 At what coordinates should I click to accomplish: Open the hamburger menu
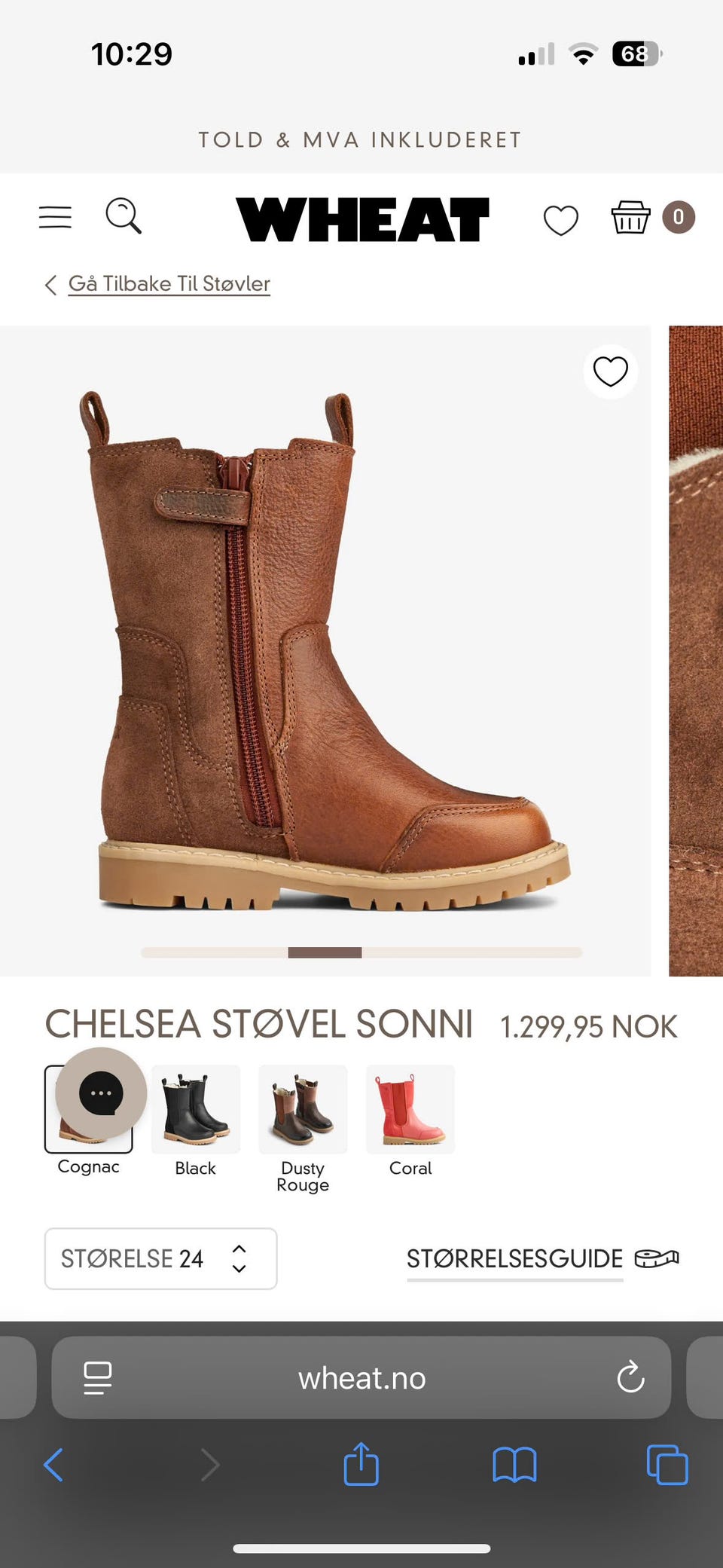point(55,217)
